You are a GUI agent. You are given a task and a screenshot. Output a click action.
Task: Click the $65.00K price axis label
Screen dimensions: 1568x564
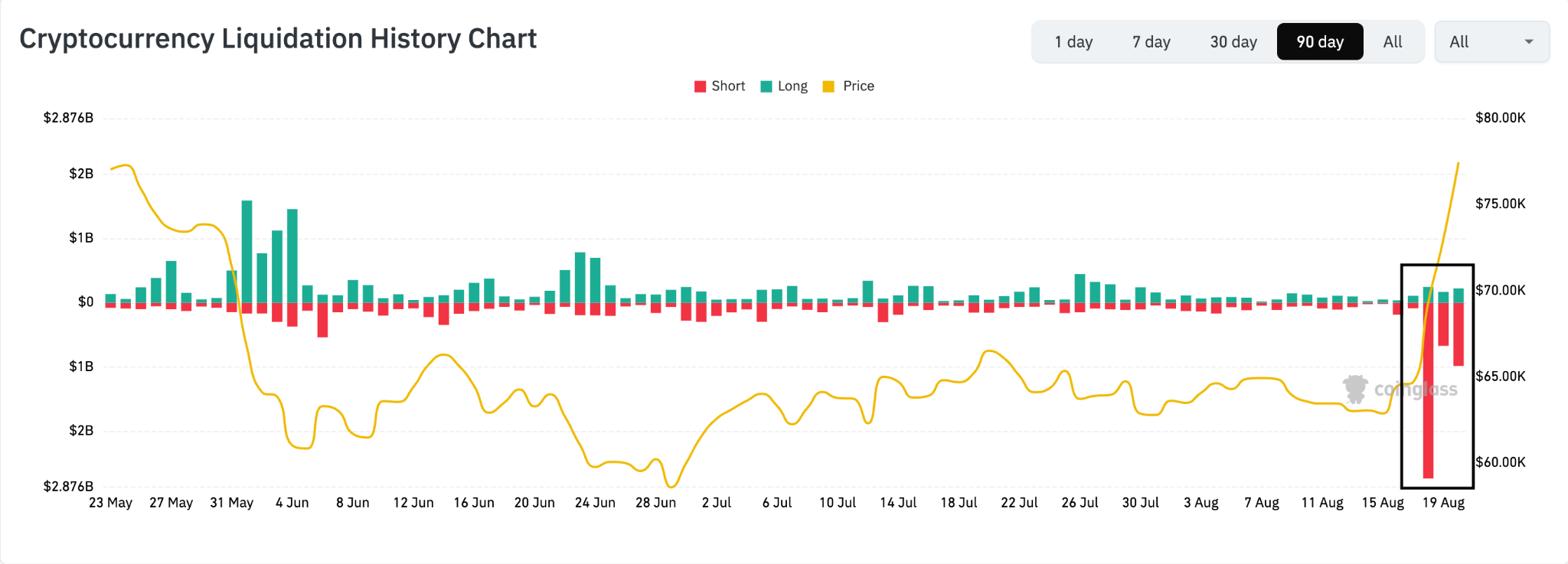point(1501,377)
